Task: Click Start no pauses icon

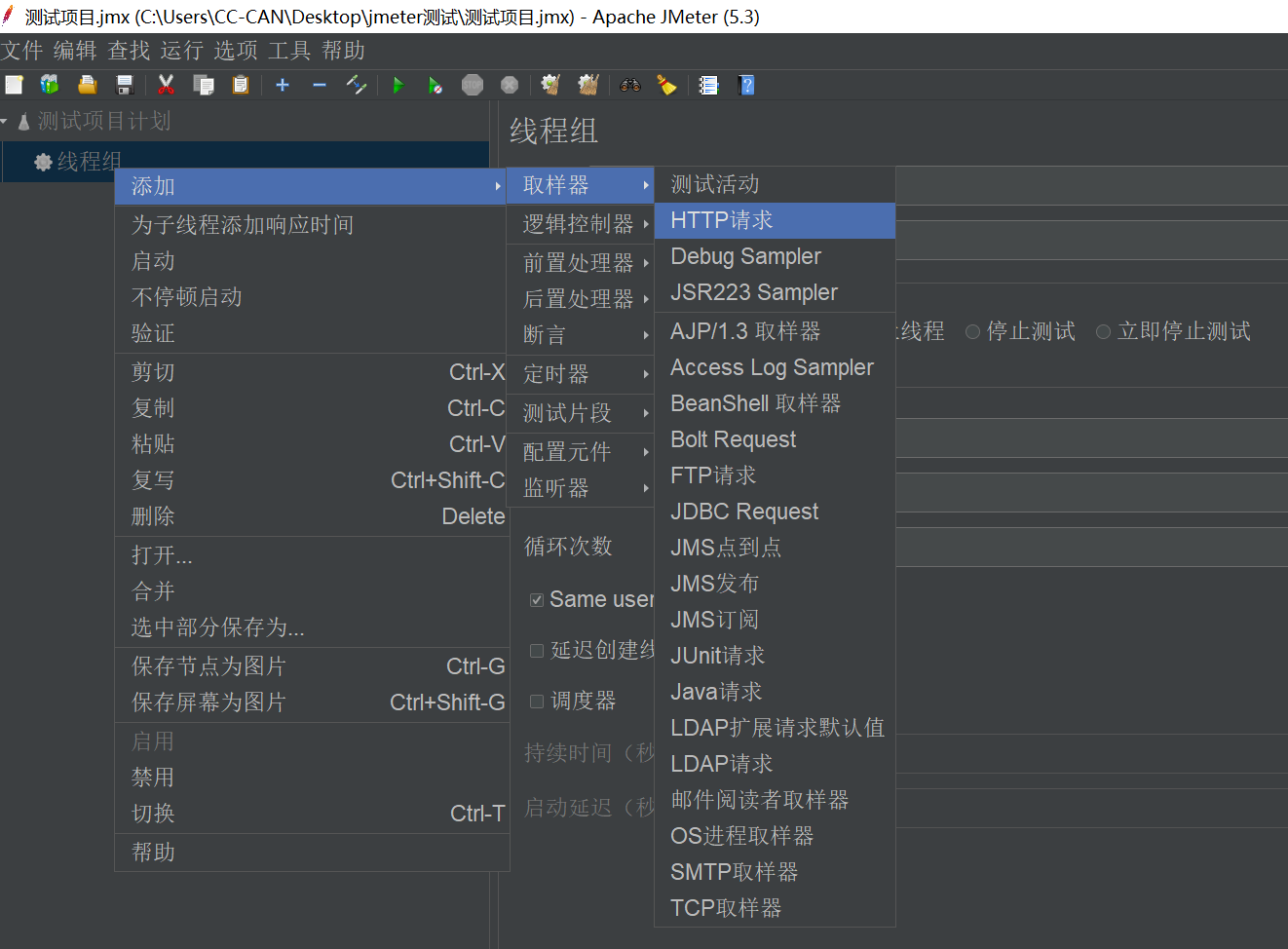Action: 435,85
